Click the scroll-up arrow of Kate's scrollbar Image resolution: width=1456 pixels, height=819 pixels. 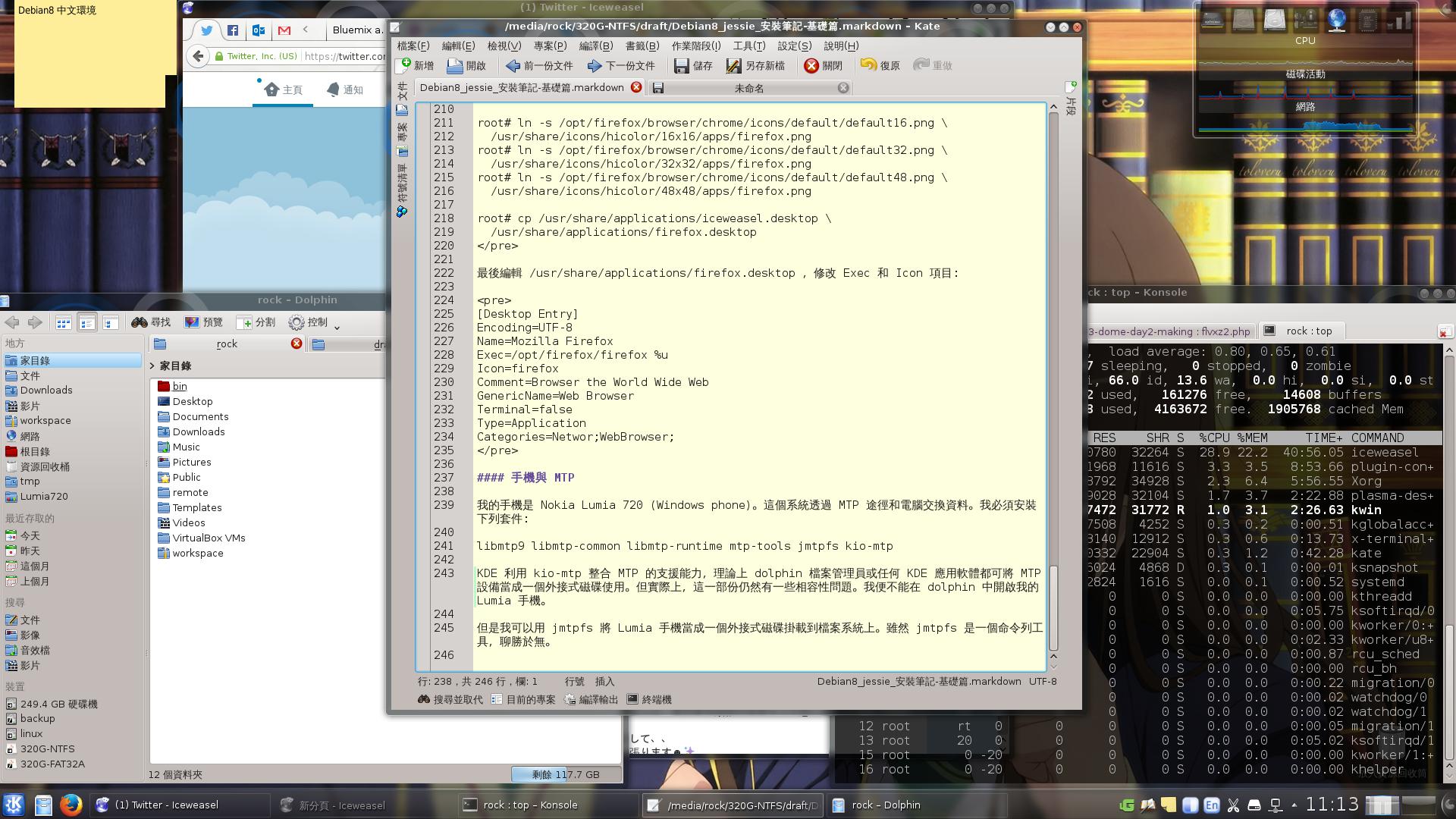click(x=1053, y=108)
